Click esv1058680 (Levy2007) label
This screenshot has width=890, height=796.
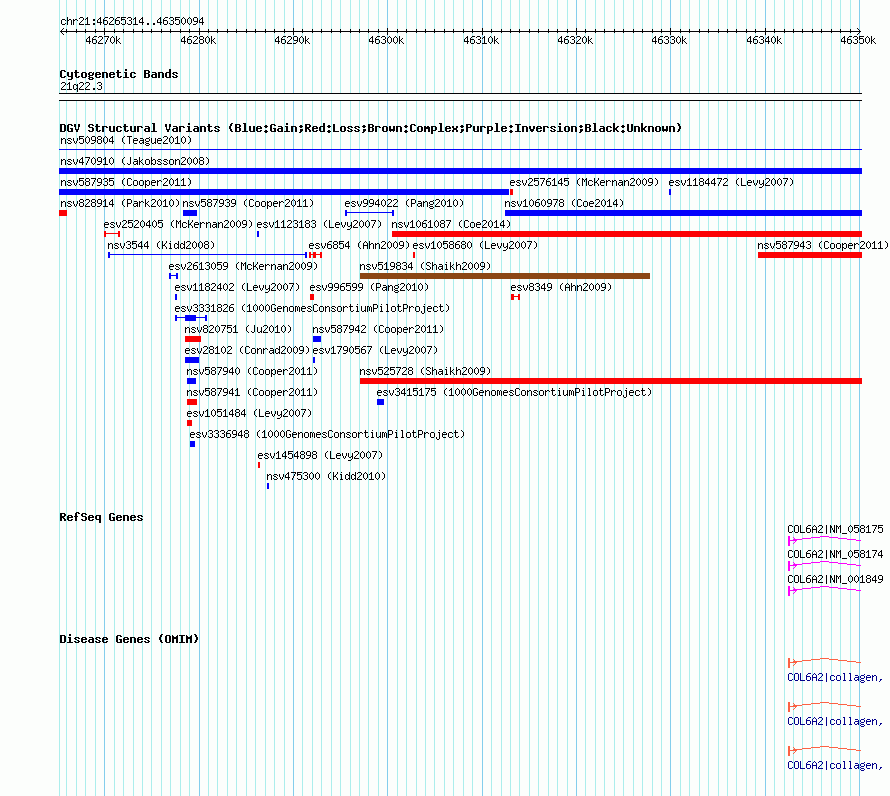point(475,245)
